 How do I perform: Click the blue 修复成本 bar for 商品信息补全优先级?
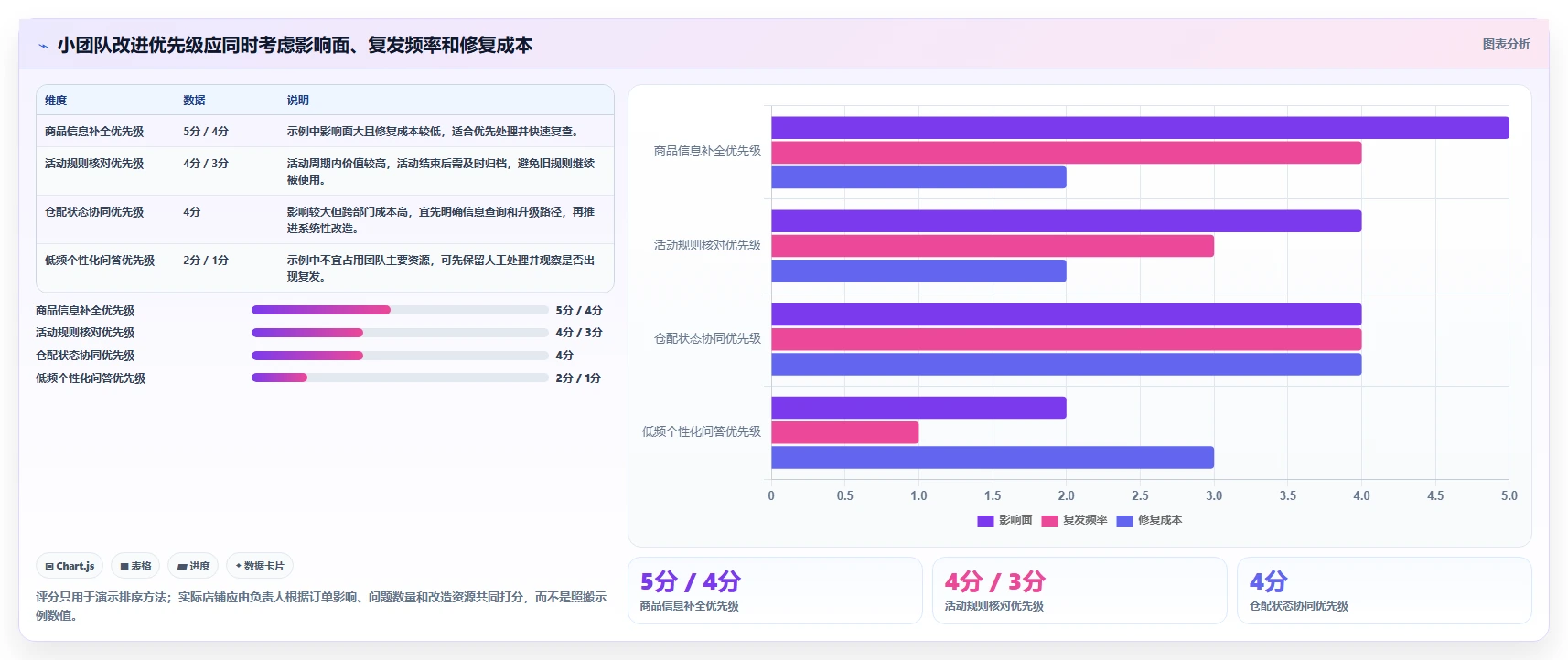point(918,177)
